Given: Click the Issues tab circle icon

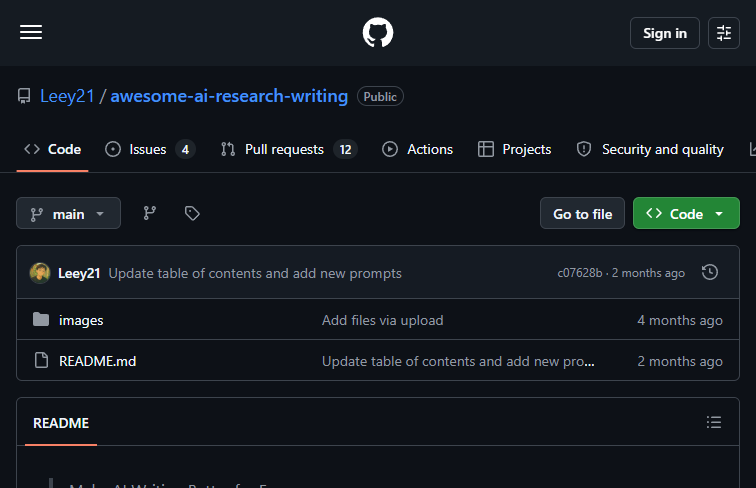Looking at the screenshot, I should click(x=113, y=149).
